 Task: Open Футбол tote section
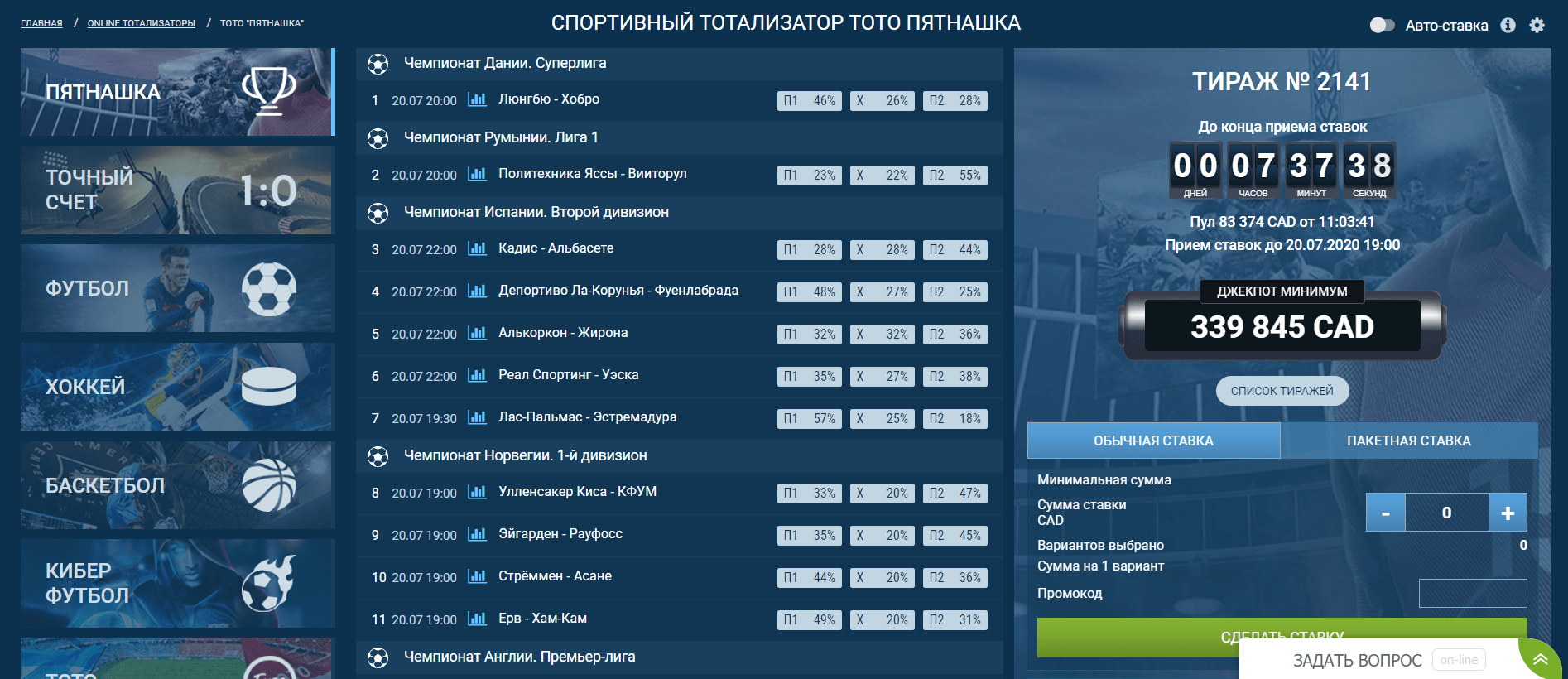coord(178,288)
